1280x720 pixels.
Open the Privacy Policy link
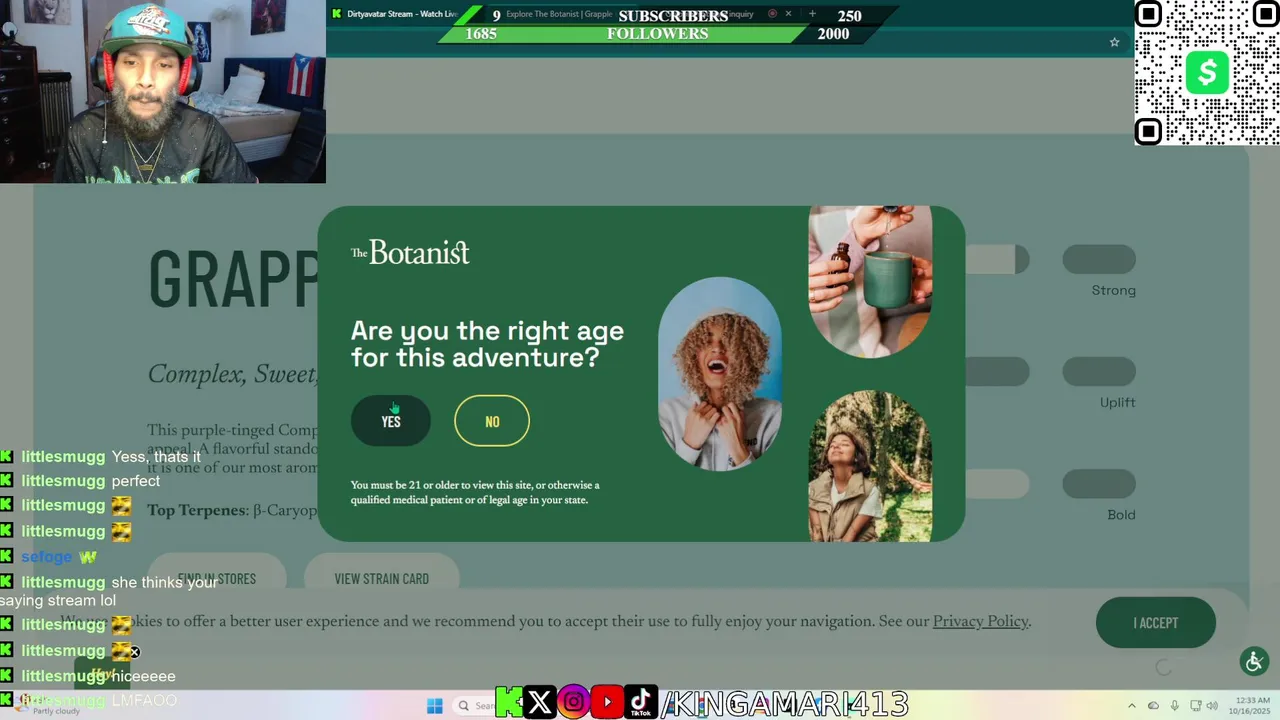(x=980, y=621)
